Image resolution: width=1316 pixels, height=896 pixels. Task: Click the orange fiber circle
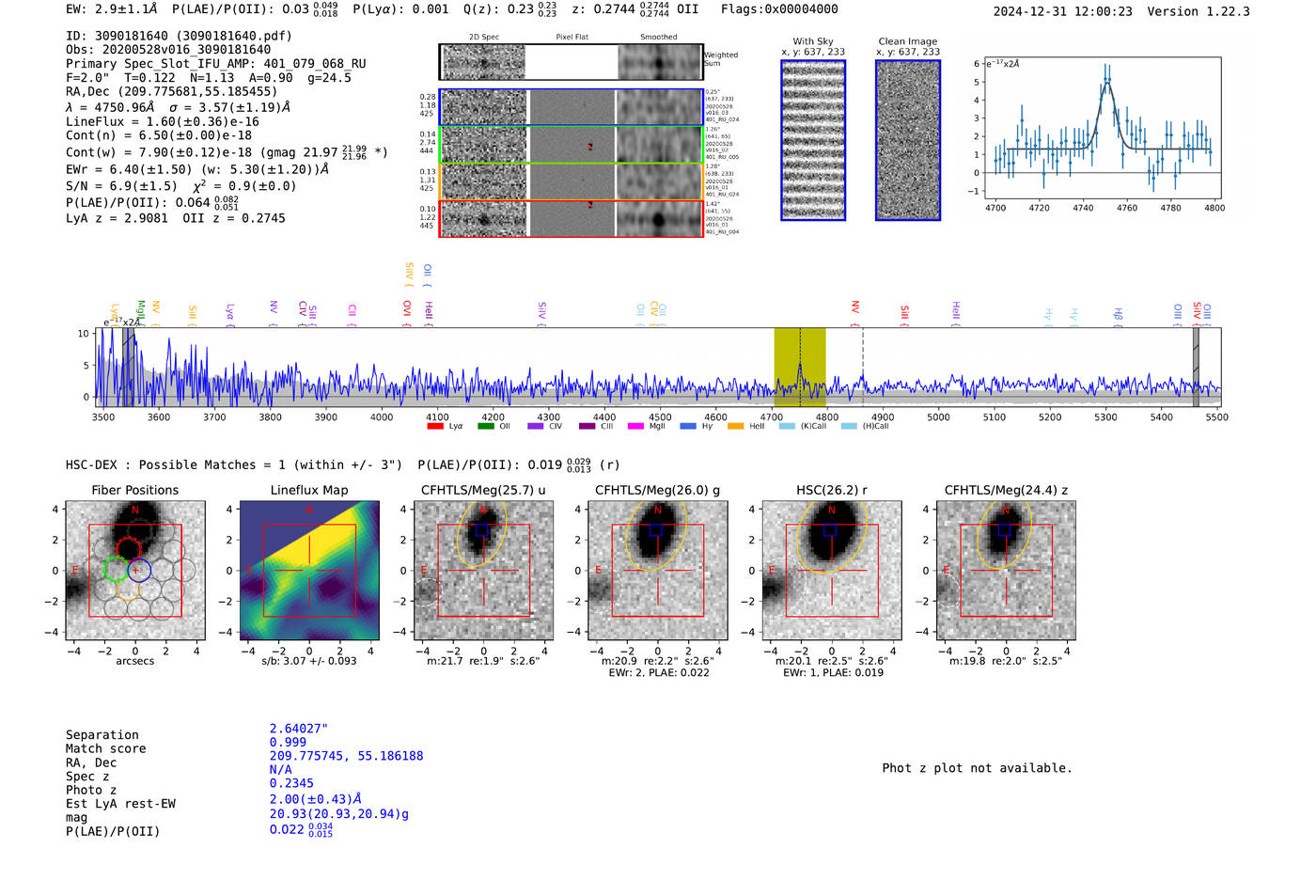tap(128, 589)
